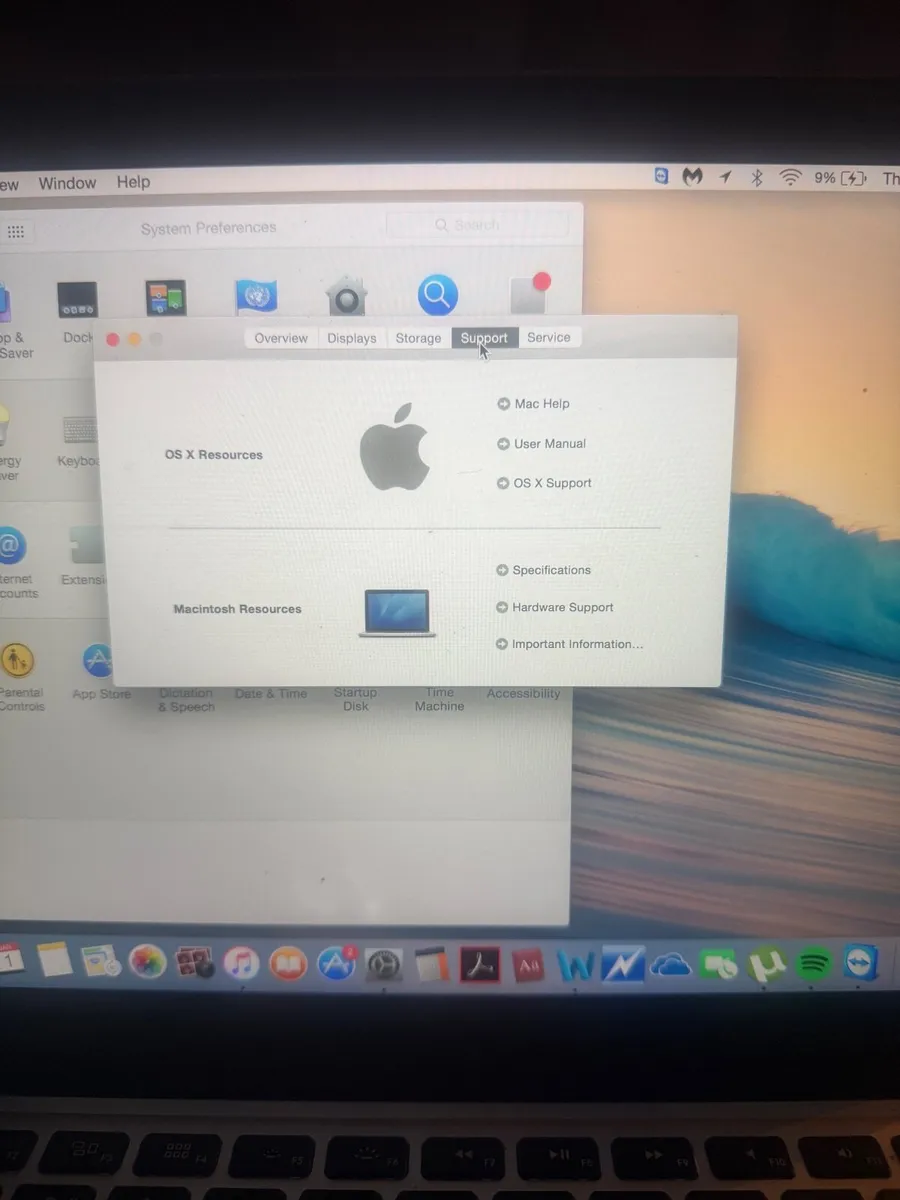The image size is (900, 1200).
Task: Launch iTunes from the Dock
Action: coord(241,964)
